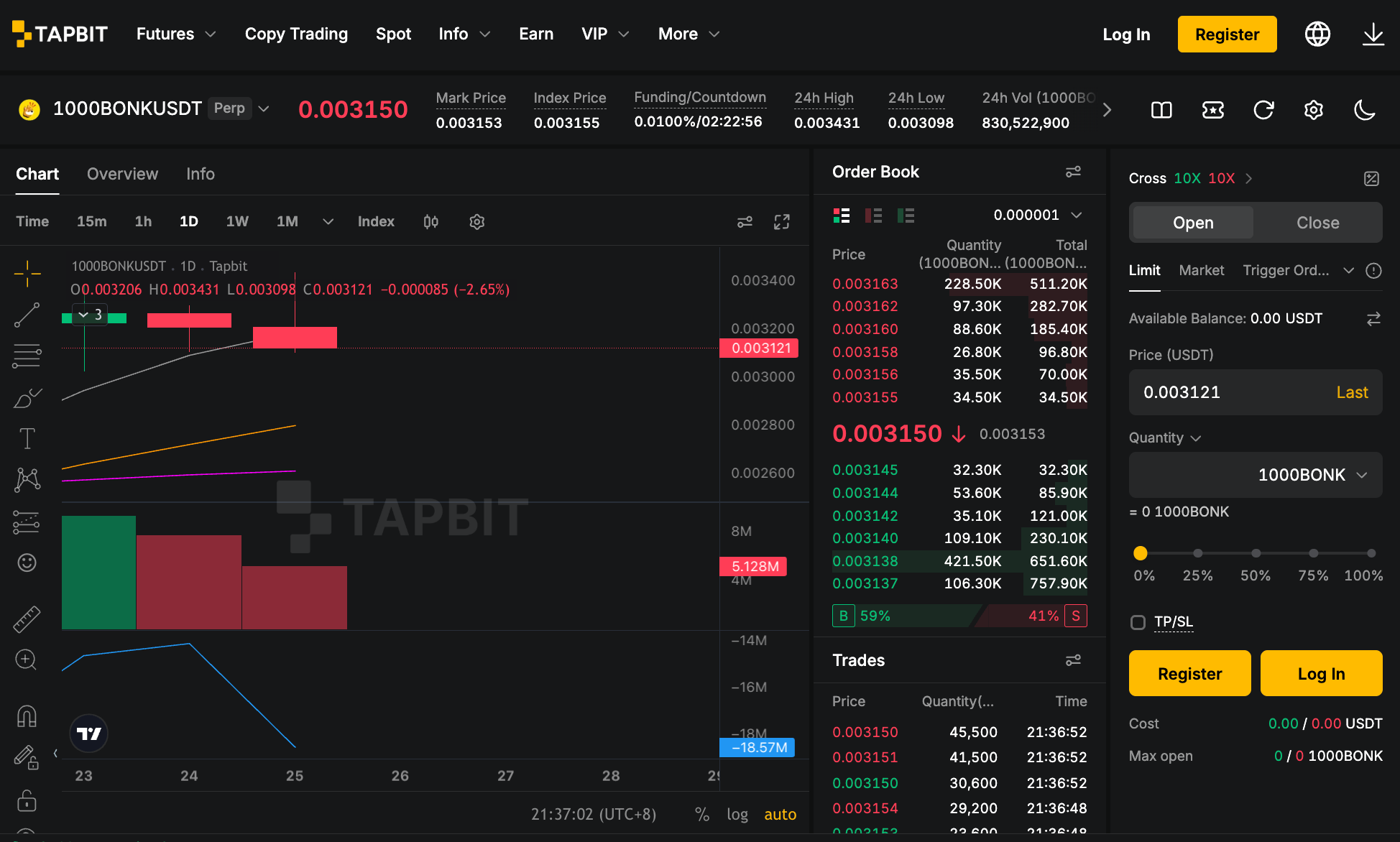Open the forecasting and measurement tool
This screenshot has width=1400, height=842.
click(x=27, y=522)
